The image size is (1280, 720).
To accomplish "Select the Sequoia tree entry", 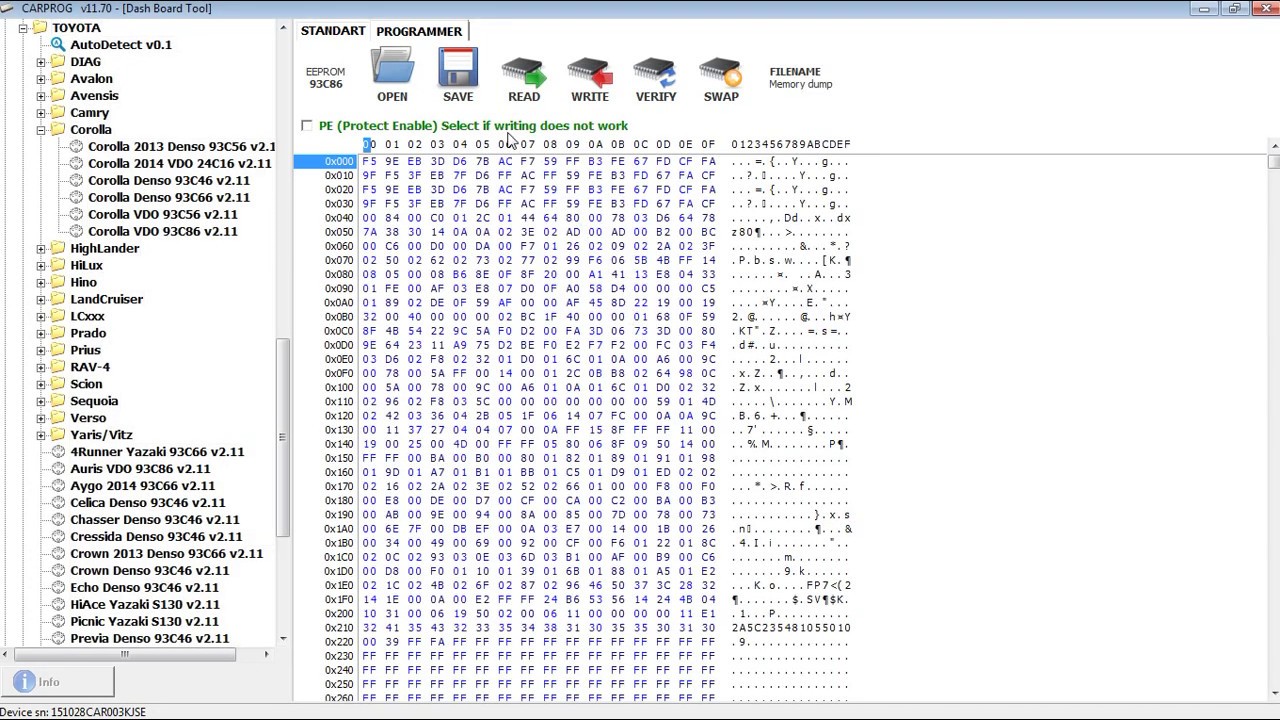I will (x=94, y=401).
